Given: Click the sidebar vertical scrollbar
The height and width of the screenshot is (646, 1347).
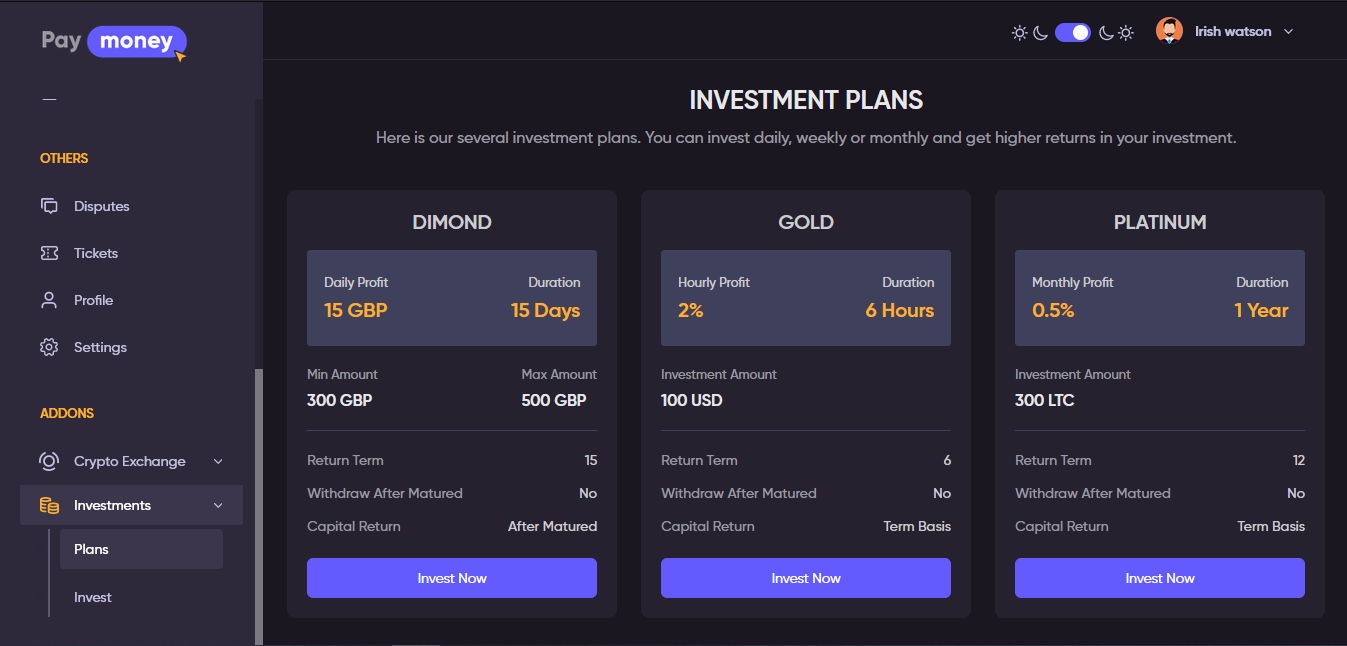Looking at the screenshot, I should (259, 500).
